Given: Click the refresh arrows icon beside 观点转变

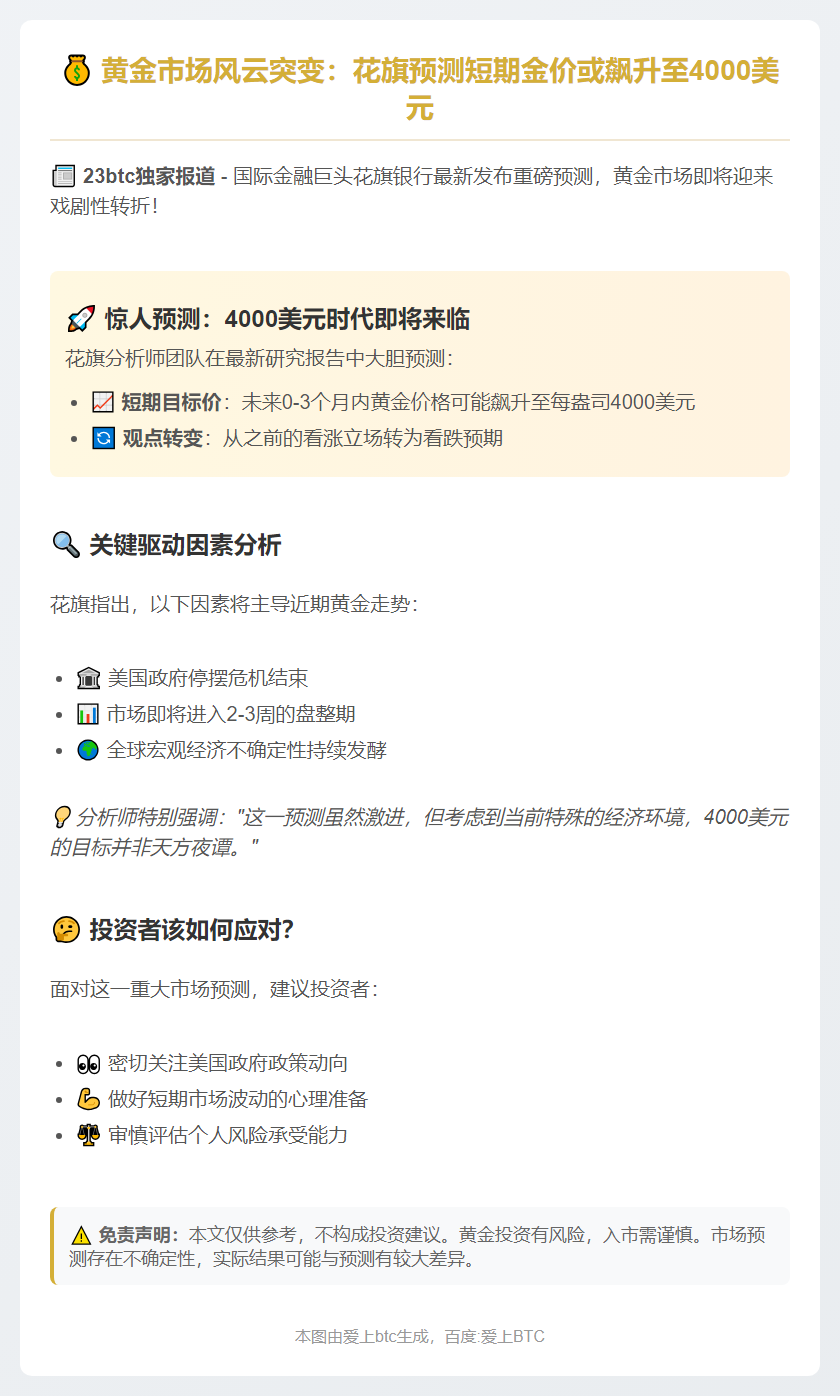Looking at the screenshot, I should 103,438.
